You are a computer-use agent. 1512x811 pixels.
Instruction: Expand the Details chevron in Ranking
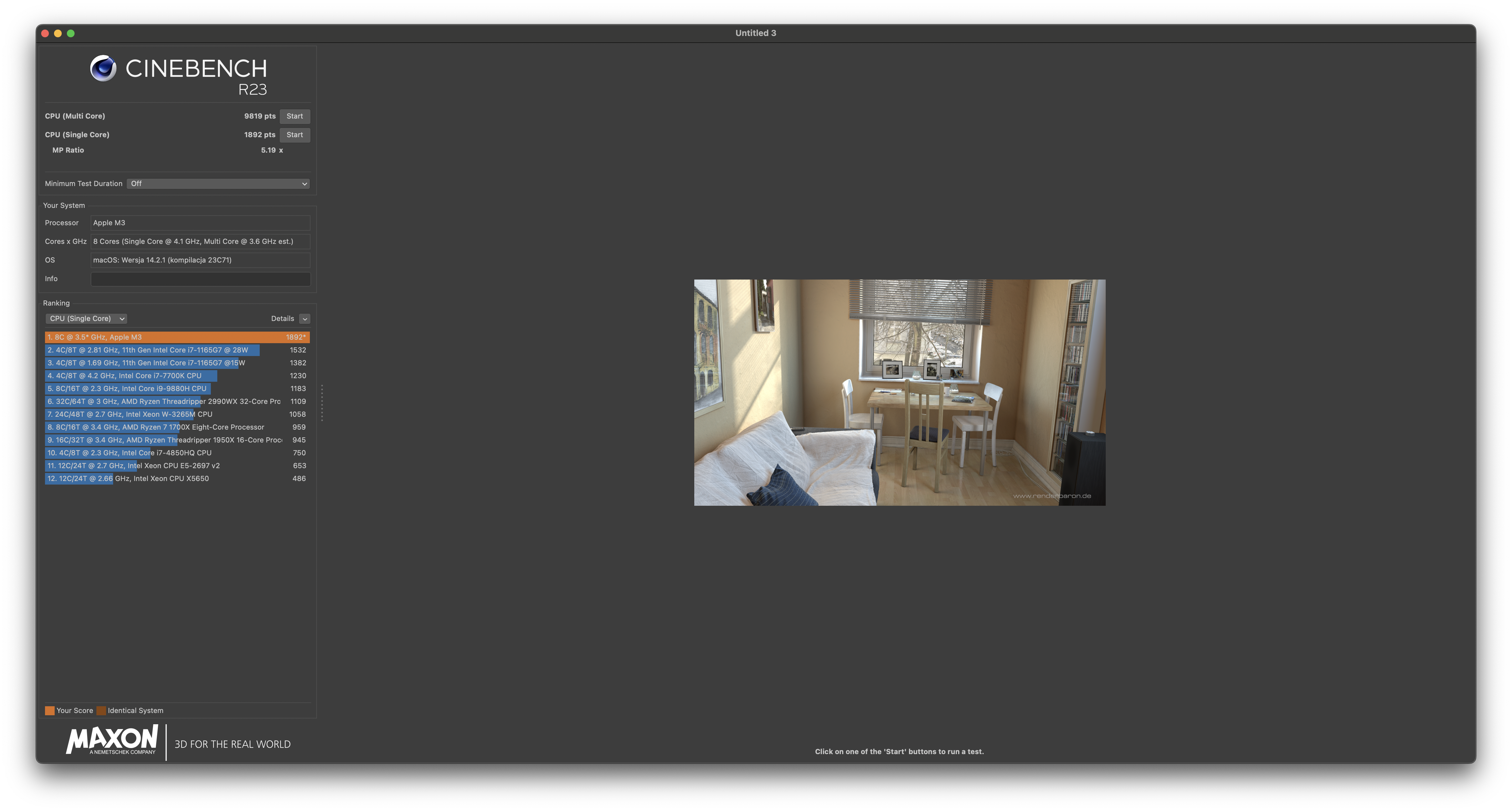(x=305, y=319)
